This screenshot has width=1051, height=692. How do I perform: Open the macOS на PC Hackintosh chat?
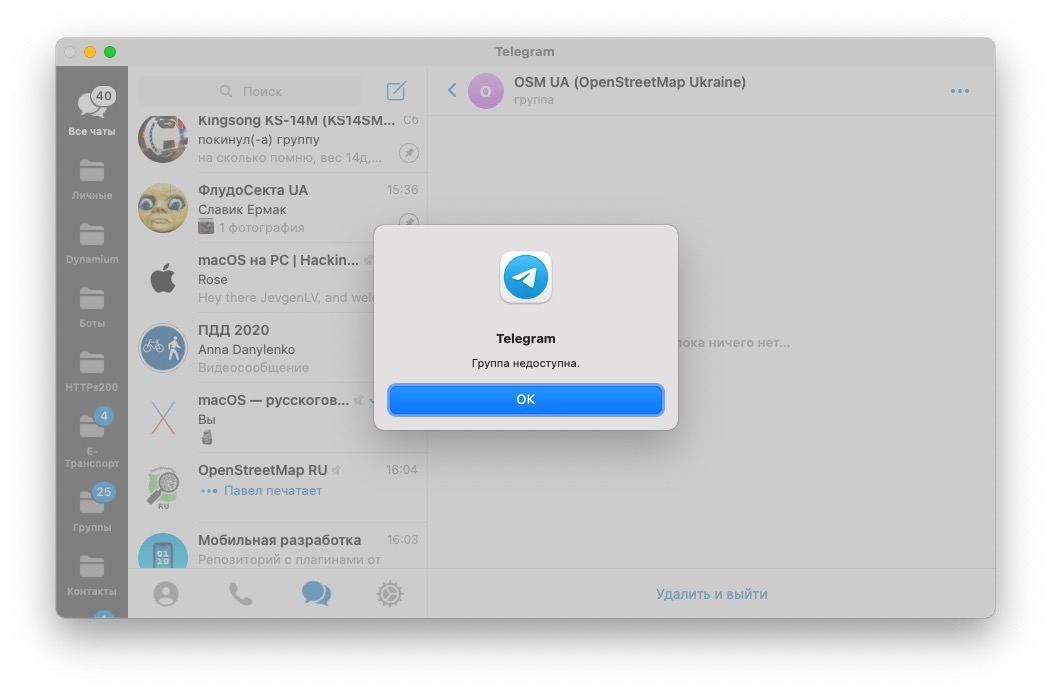click(277, 278)
